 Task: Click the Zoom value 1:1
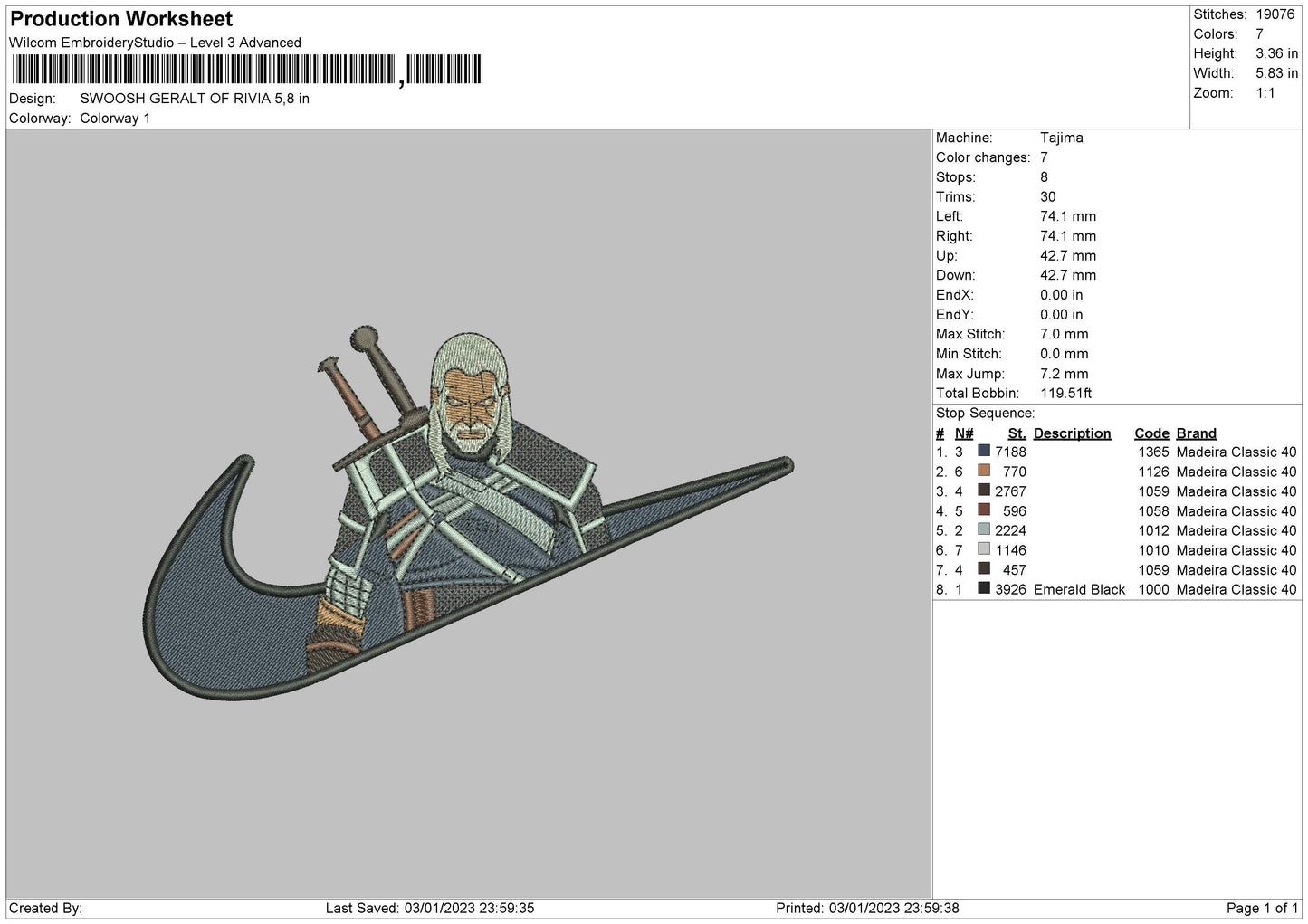click(x=1265, y=93)
